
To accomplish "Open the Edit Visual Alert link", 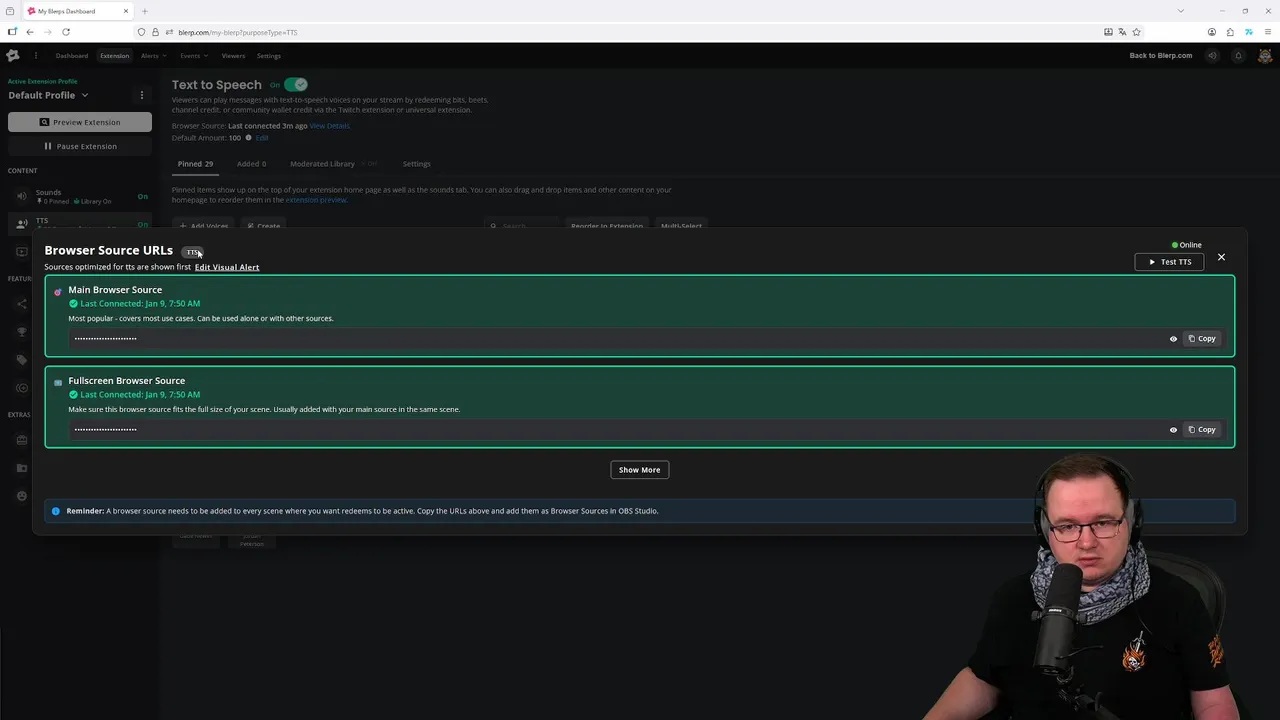I will (x=227, y=267).
